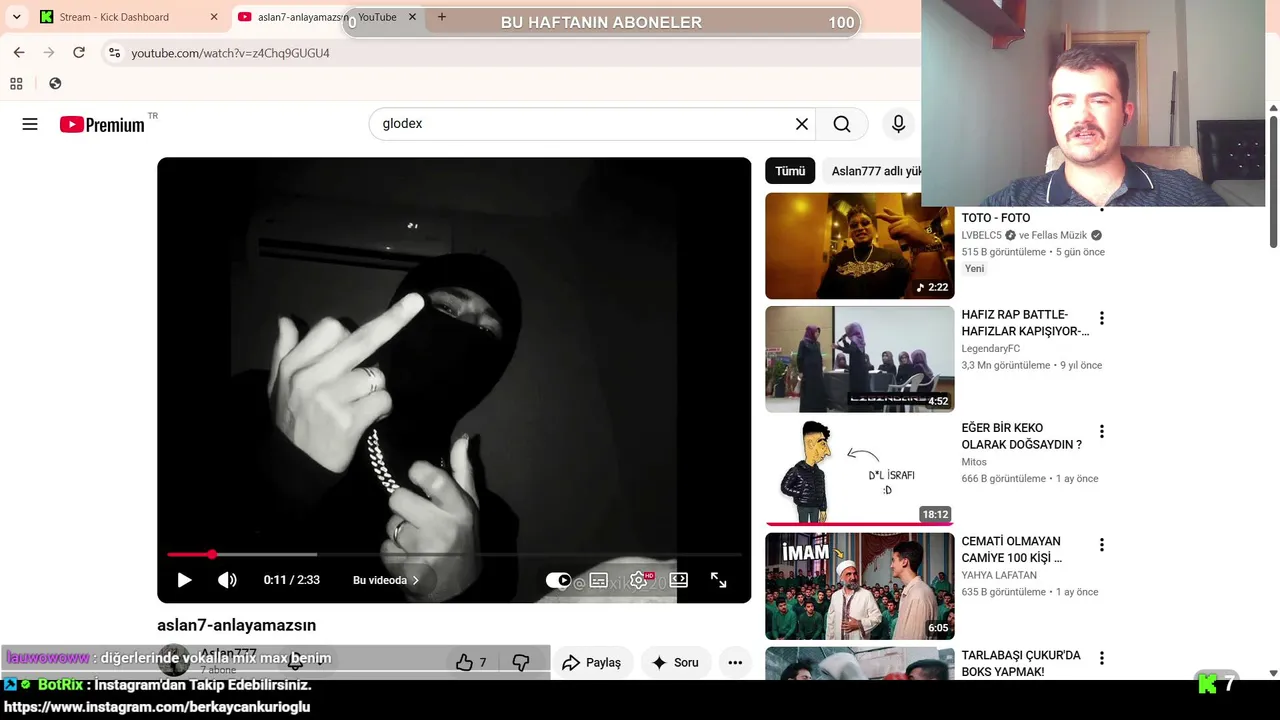1280x720 pixels.
Task: Toggle the autoplay switch
Action: coord(558,580)
